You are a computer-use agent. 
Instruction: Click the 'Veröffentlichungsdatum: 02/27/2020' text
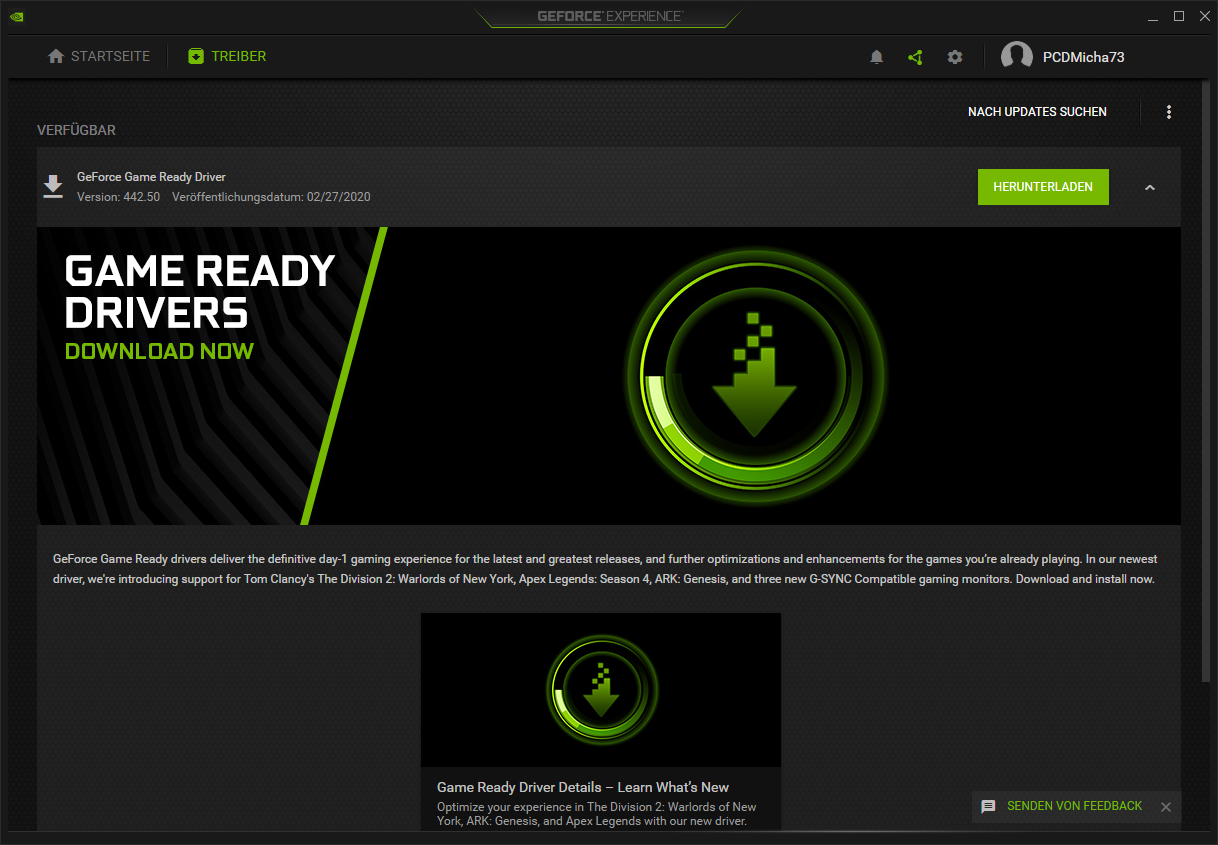click(271, 197)
